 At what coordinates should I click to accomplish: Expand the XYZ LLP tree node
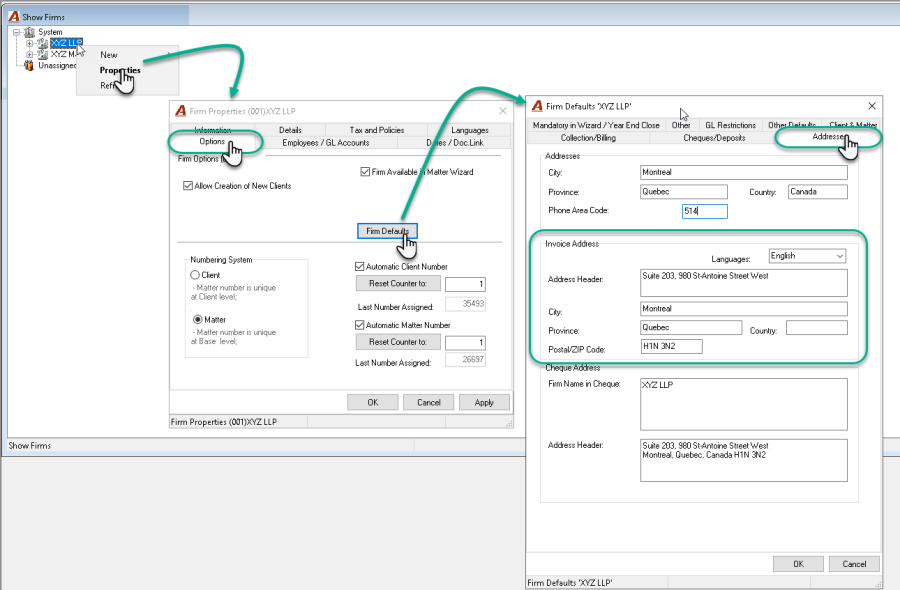point(30,43)
